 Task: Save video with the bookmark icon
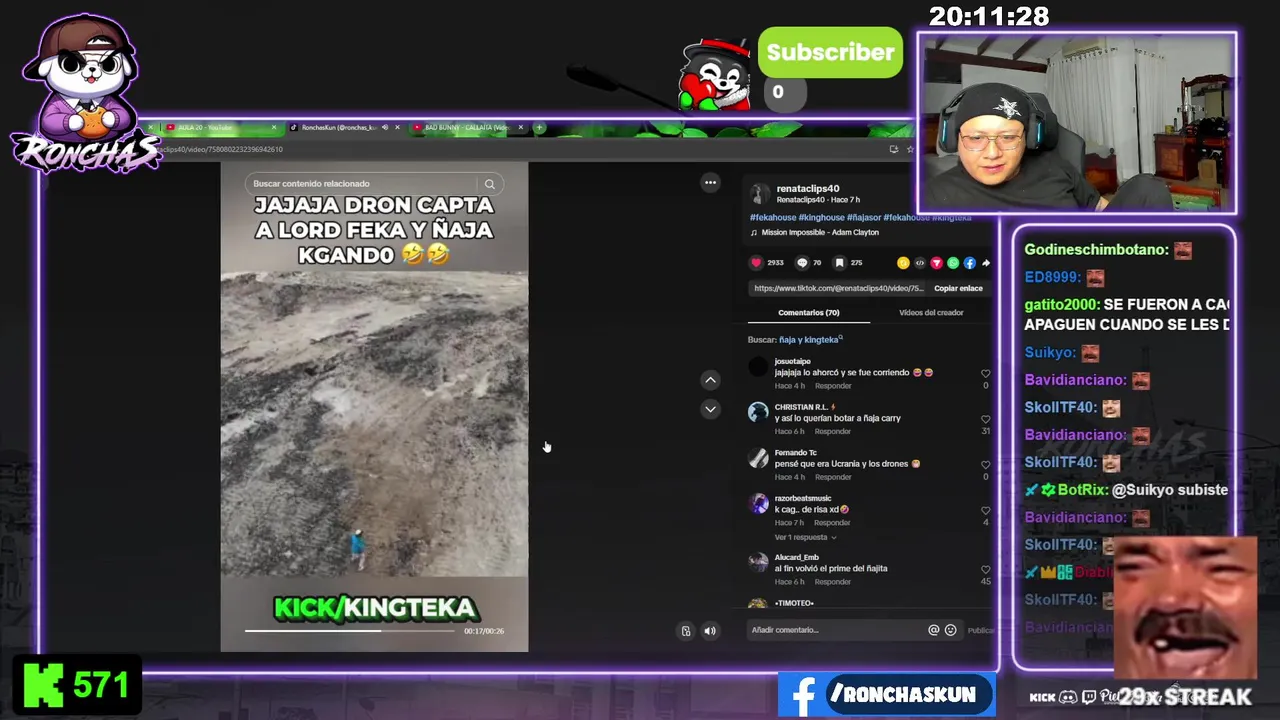(x=839, y=263)
